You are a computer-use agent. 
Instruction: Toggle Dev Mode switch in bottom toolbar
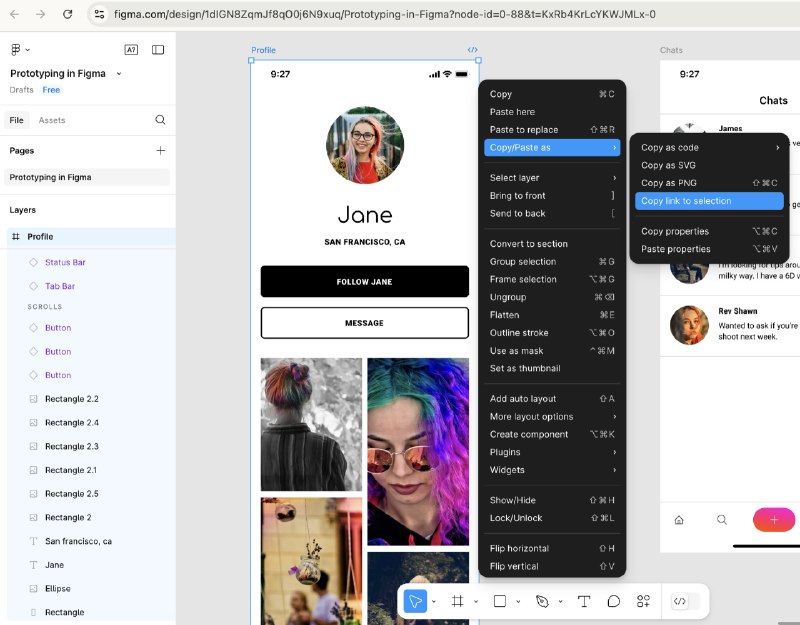click(x=686, y=602)
